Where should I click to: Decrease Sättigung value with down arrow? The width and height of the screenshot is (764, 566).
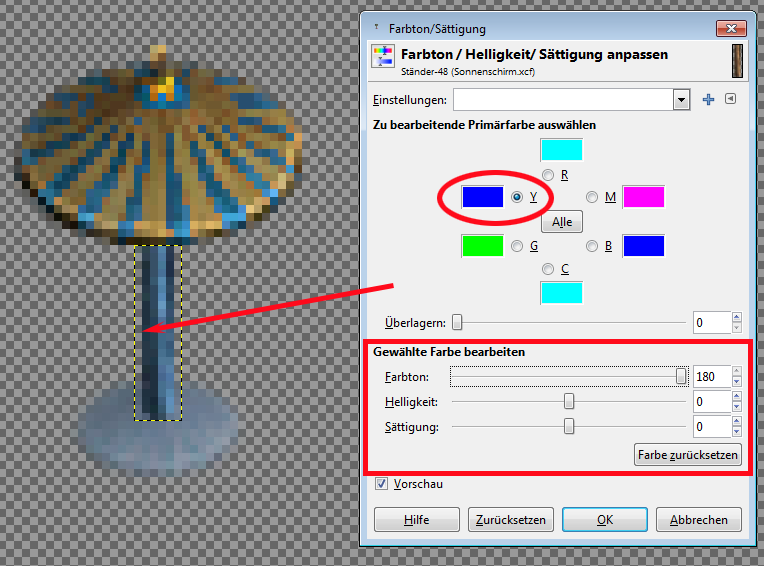pyautogui.click(x=737, y=432)
